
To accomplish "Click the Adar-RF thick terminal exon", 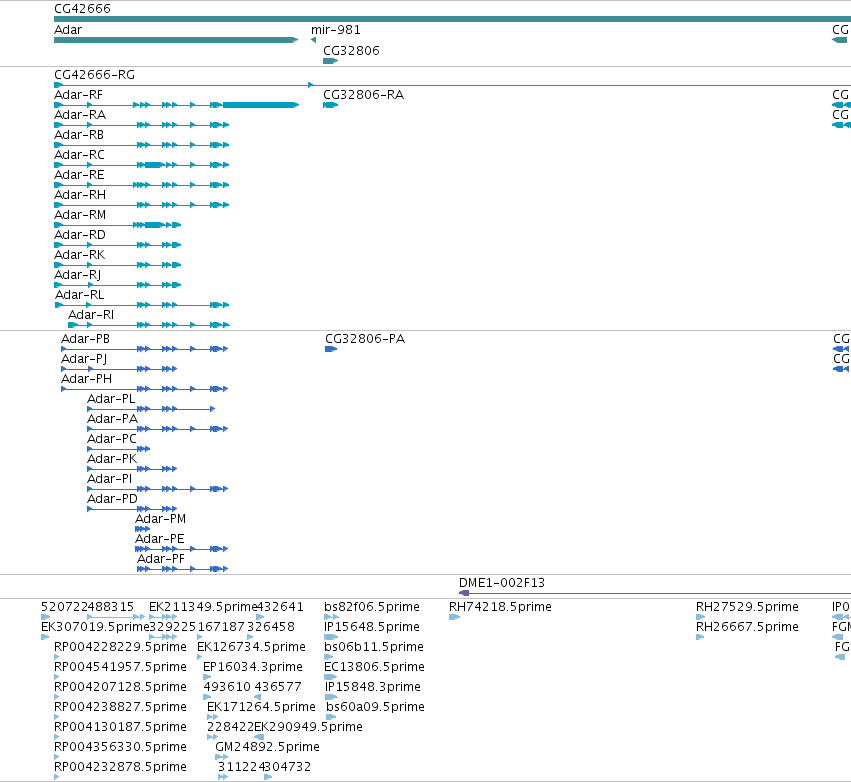I will (261, 105).
